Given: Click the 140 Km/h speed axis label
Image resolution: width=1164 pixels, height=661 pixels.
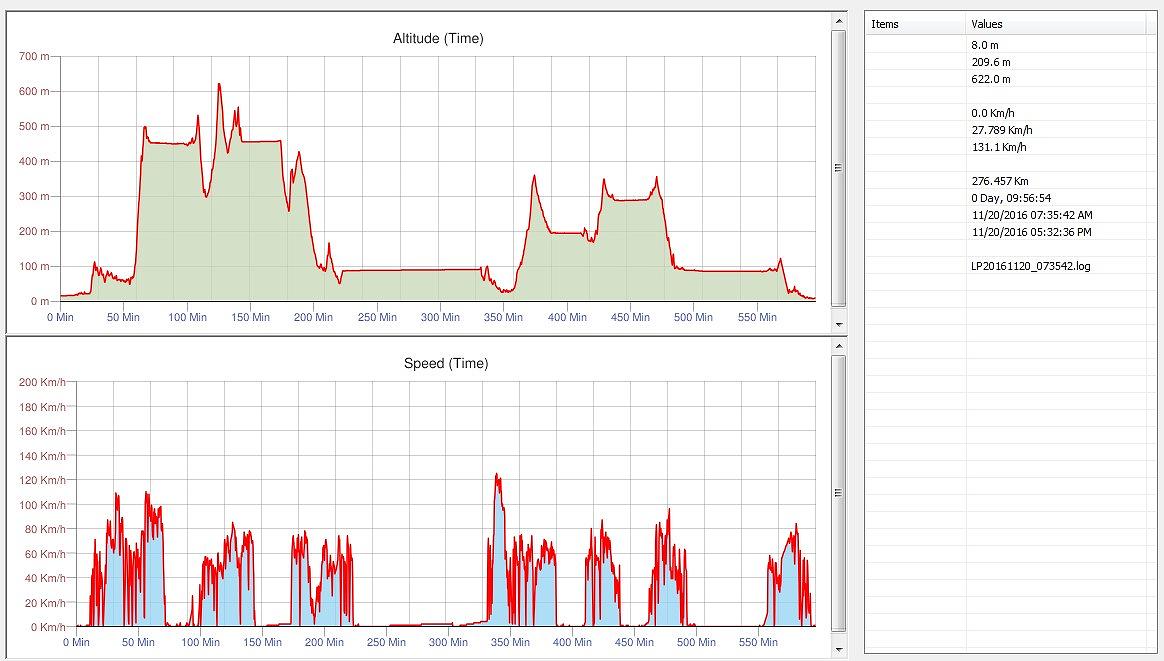Looking at the screenshot, I should (42, 456).
